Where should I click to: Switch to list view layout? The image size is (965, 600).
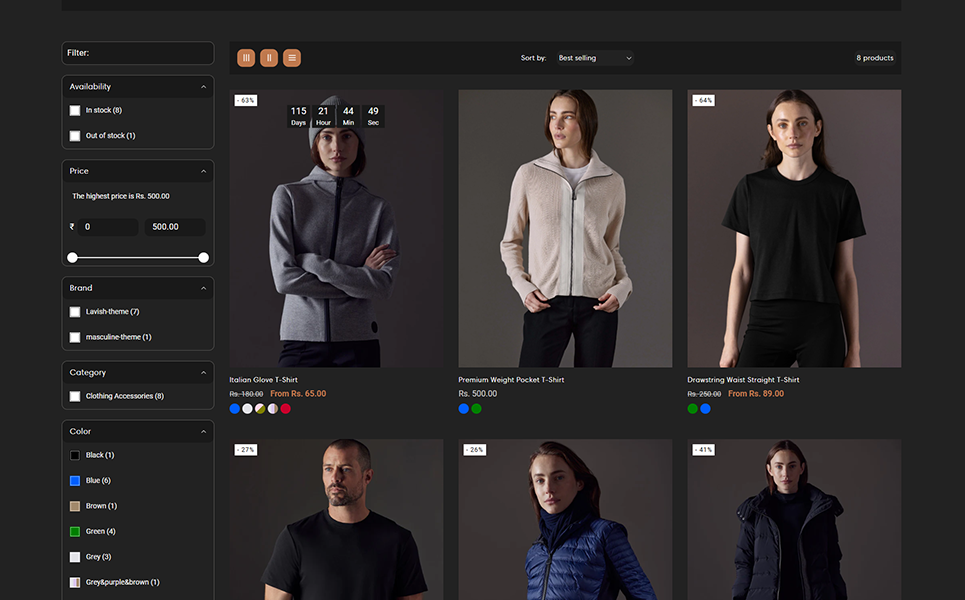[292, 58]
